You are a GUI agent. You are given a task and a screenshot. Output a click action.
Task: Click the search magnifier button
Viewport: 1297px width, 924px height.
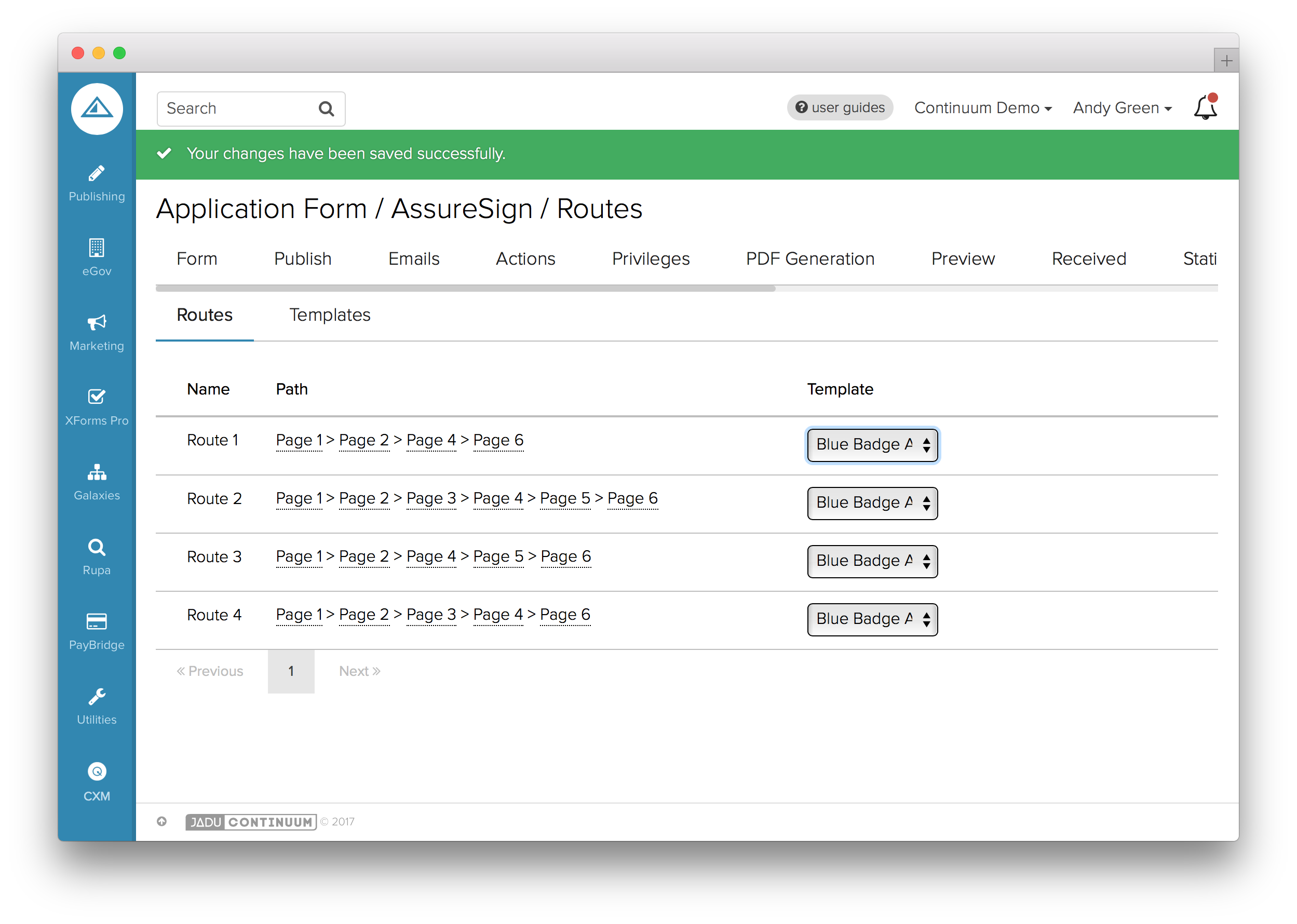pos(326,108)
